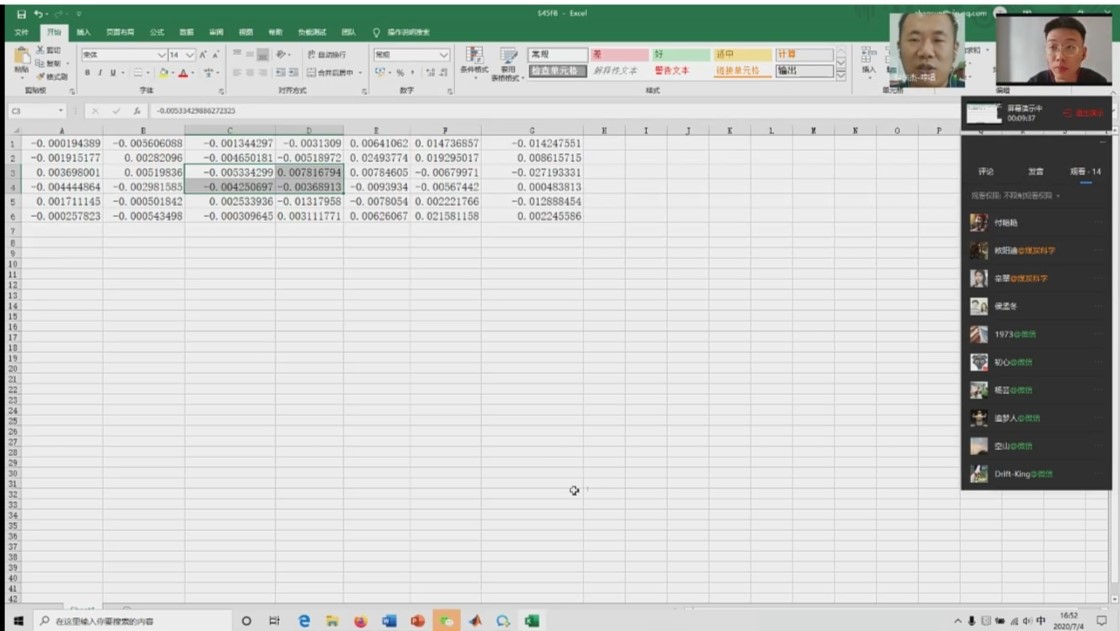Decrease the cell indent
The image size is (1120, 631).
point(281,73)
